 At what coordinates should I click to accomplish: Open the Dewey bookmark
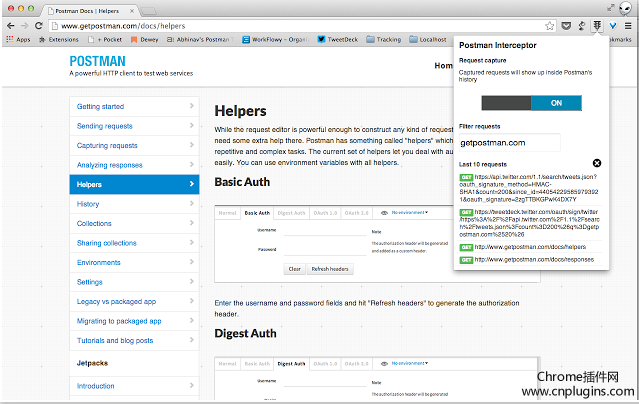tap(145, 40)
